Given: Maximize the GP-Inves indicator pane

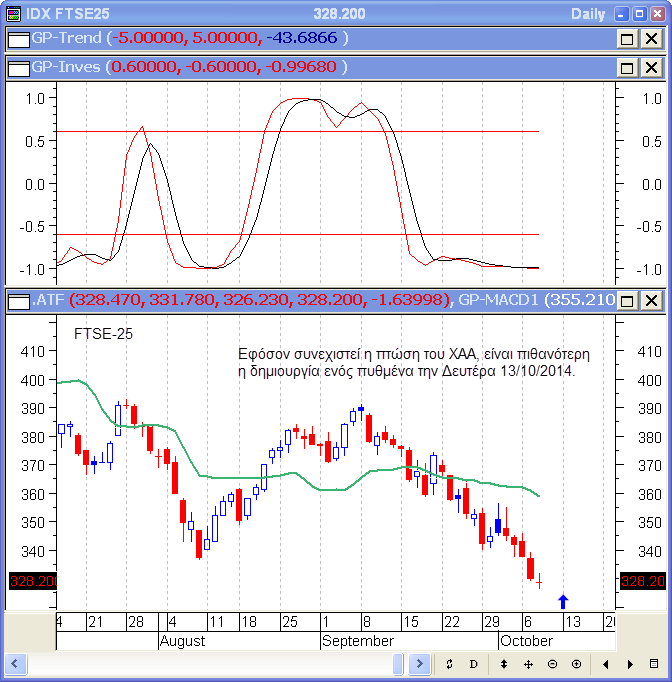Looking at the screenshot, I should click(627, 68).
